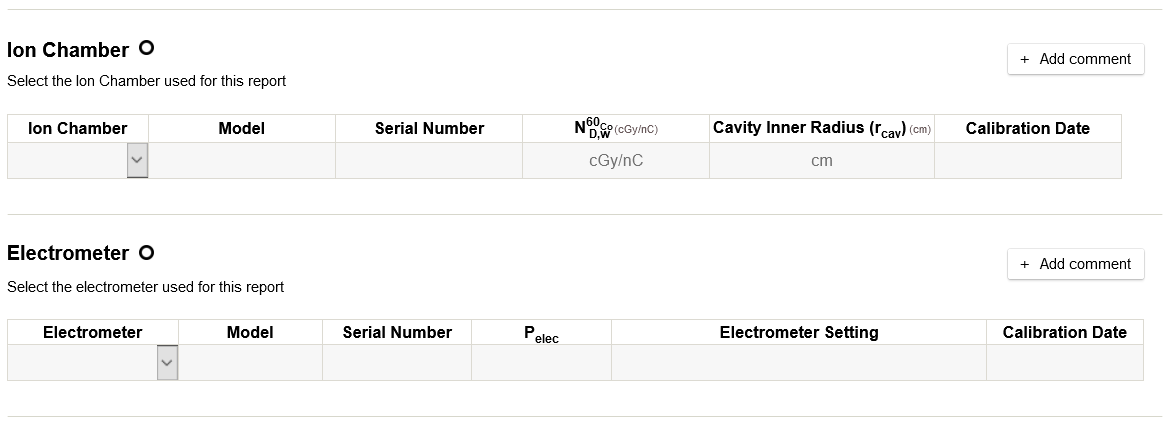Click the Electrometer Serial Number field
1167x421 pixels.
pos(396,362)
